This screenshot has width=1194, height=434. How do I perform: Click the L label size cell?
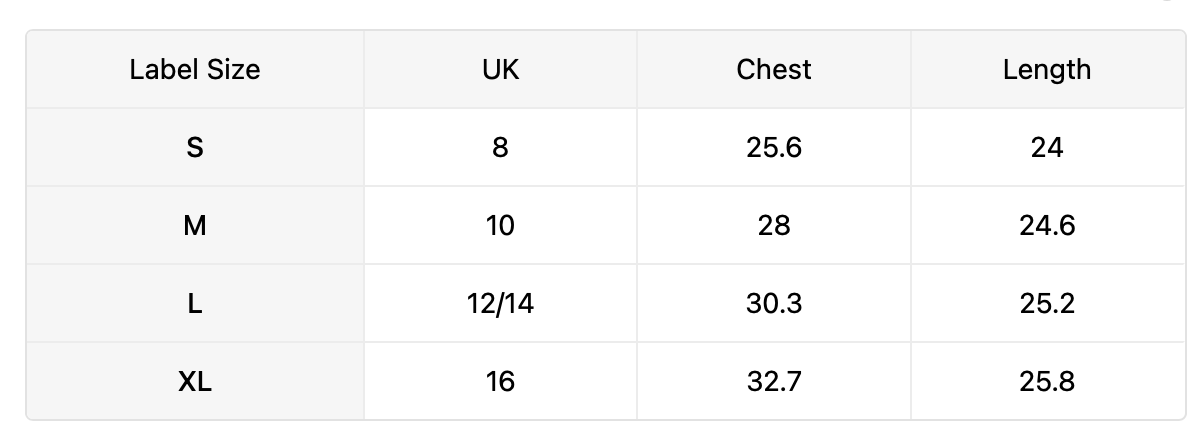195,303
